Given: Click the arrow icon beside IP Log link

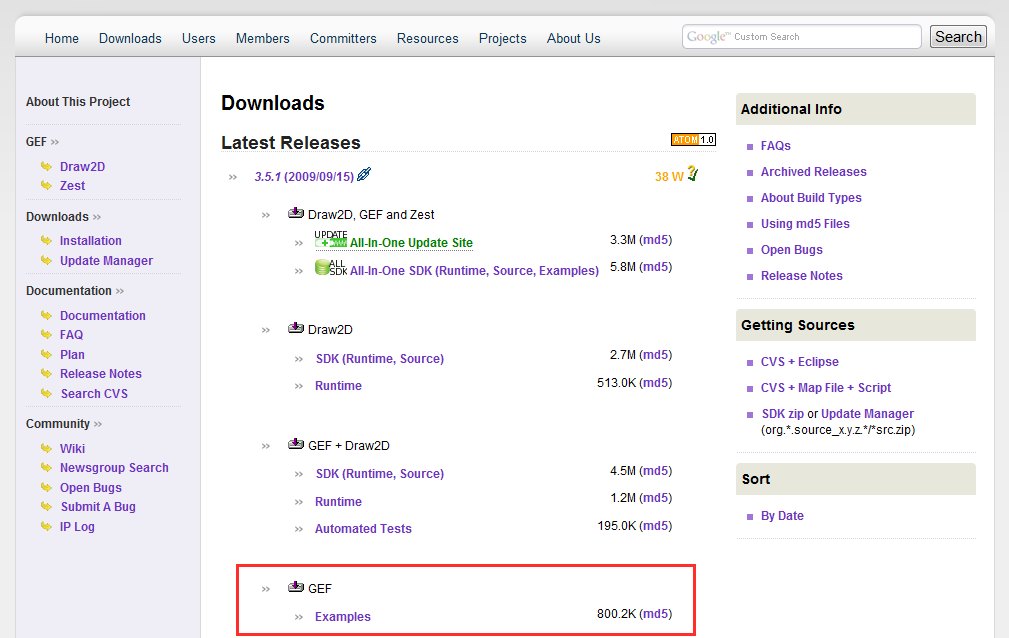Looking at the screenshot, I should pyautogui.click(x=46, y=526).
